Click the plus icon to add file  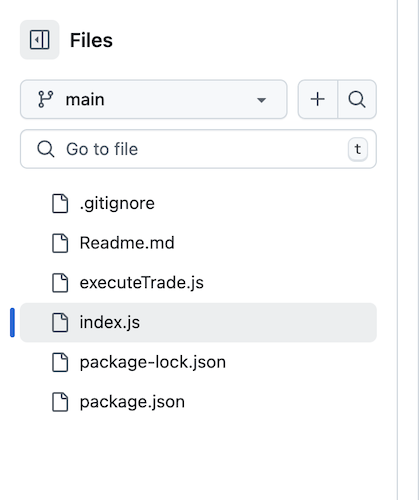318,99
